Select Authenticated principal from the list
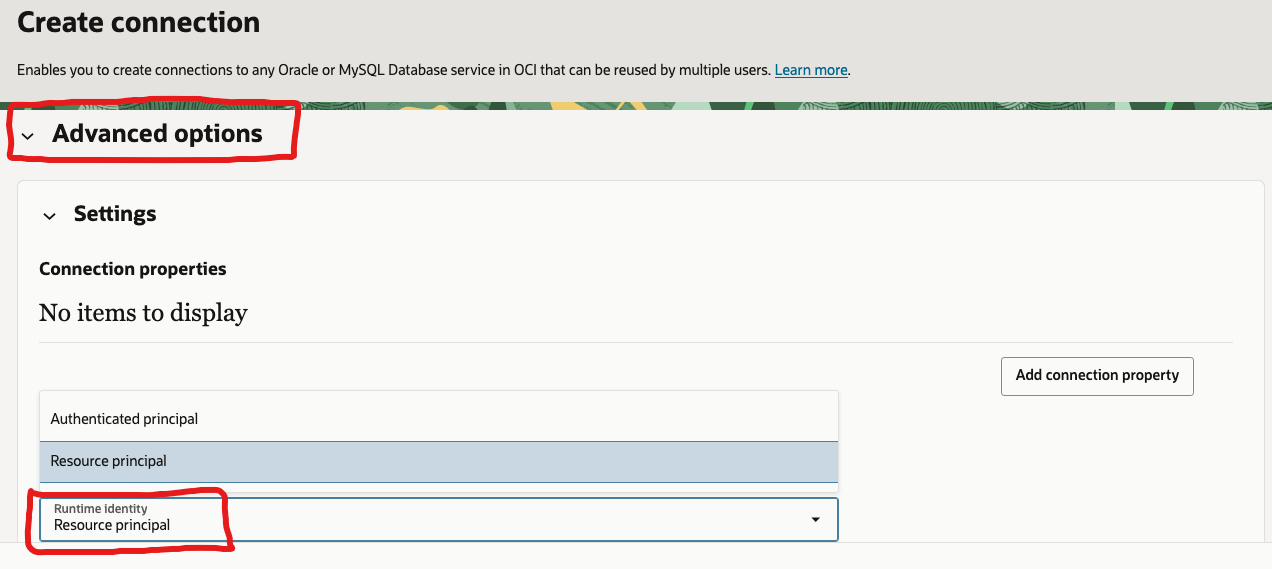This screenshot has width=1272, height=569. pos(124,419)
